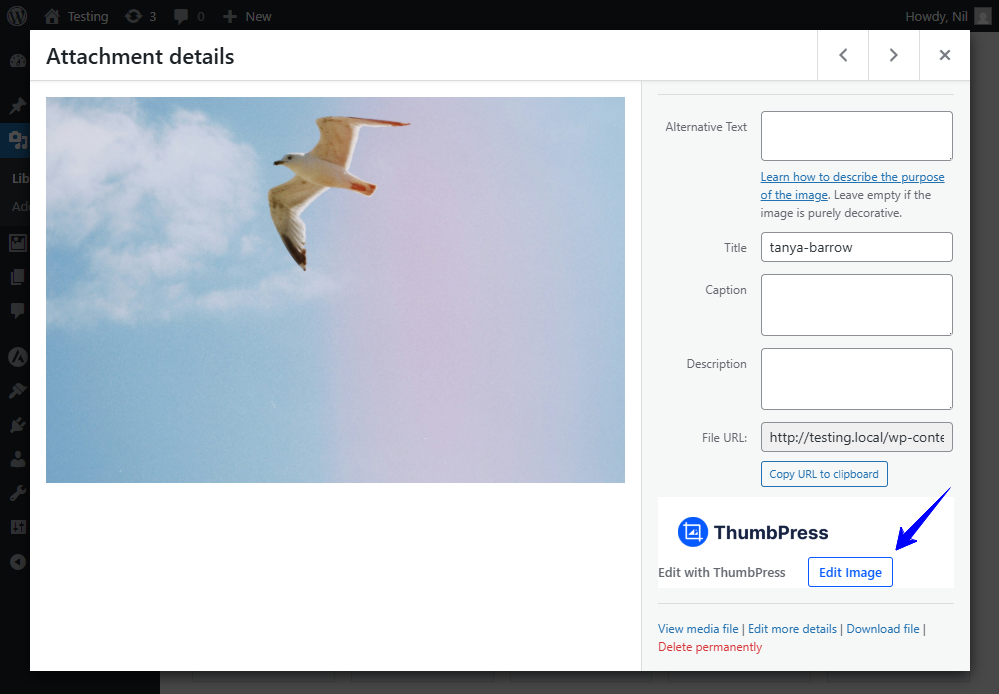Open the Media sidebar icon
The width and height of the screenshot is (999, 694).
point(18,139)
